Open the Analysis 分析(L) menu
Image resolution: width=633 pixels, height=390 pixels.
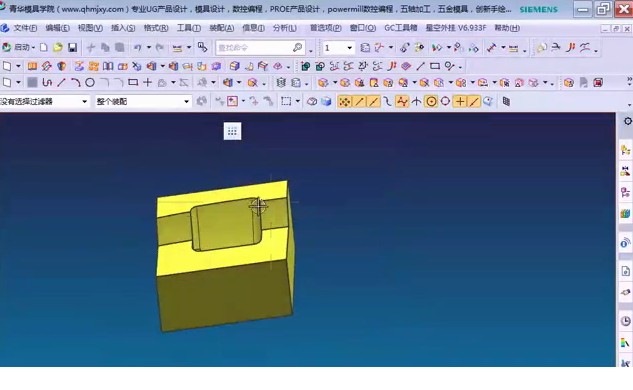coord(285,28)
